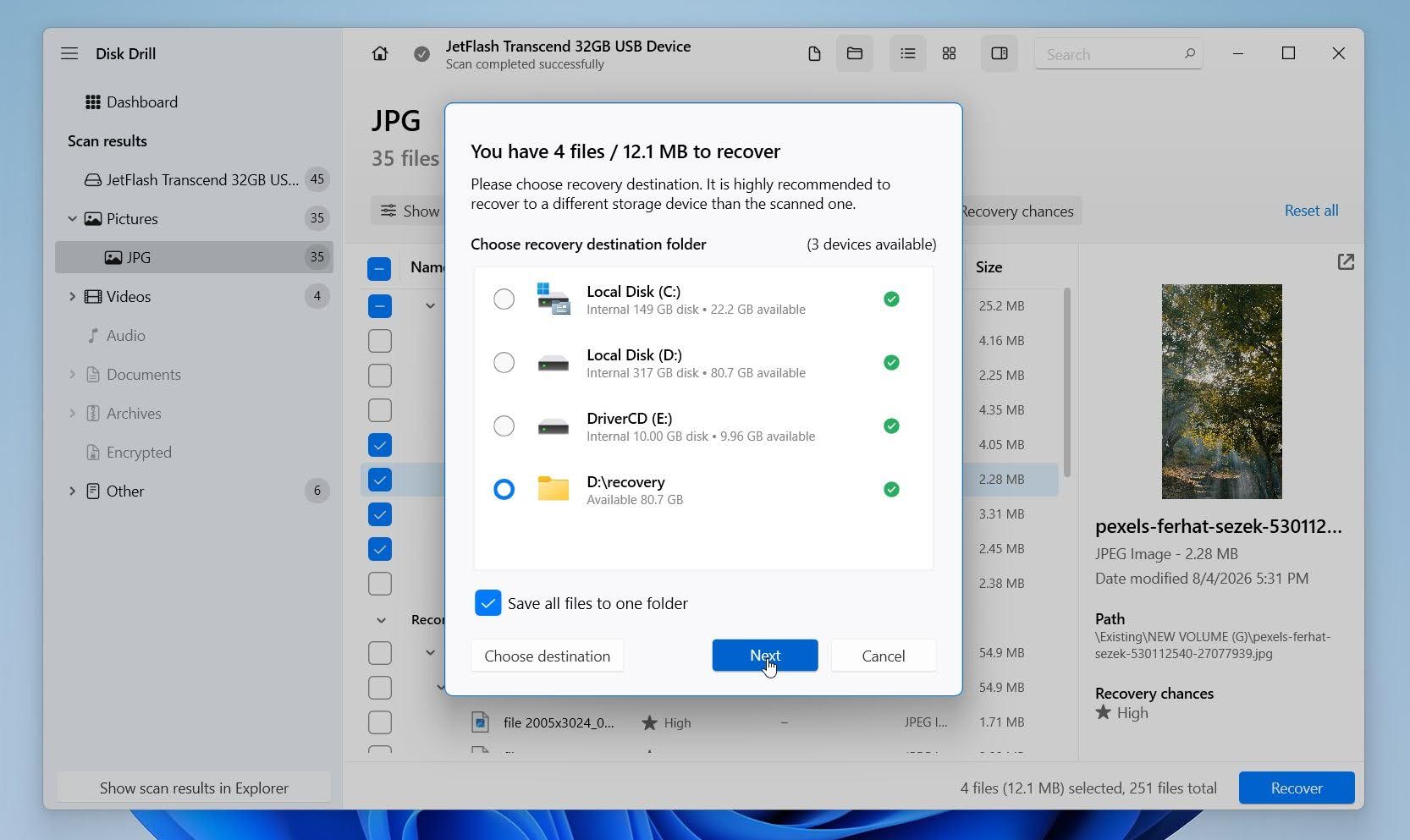Click the DriverCD (E:) drive icon
This screenshot has height=840, width=1410.
[553, 425]
